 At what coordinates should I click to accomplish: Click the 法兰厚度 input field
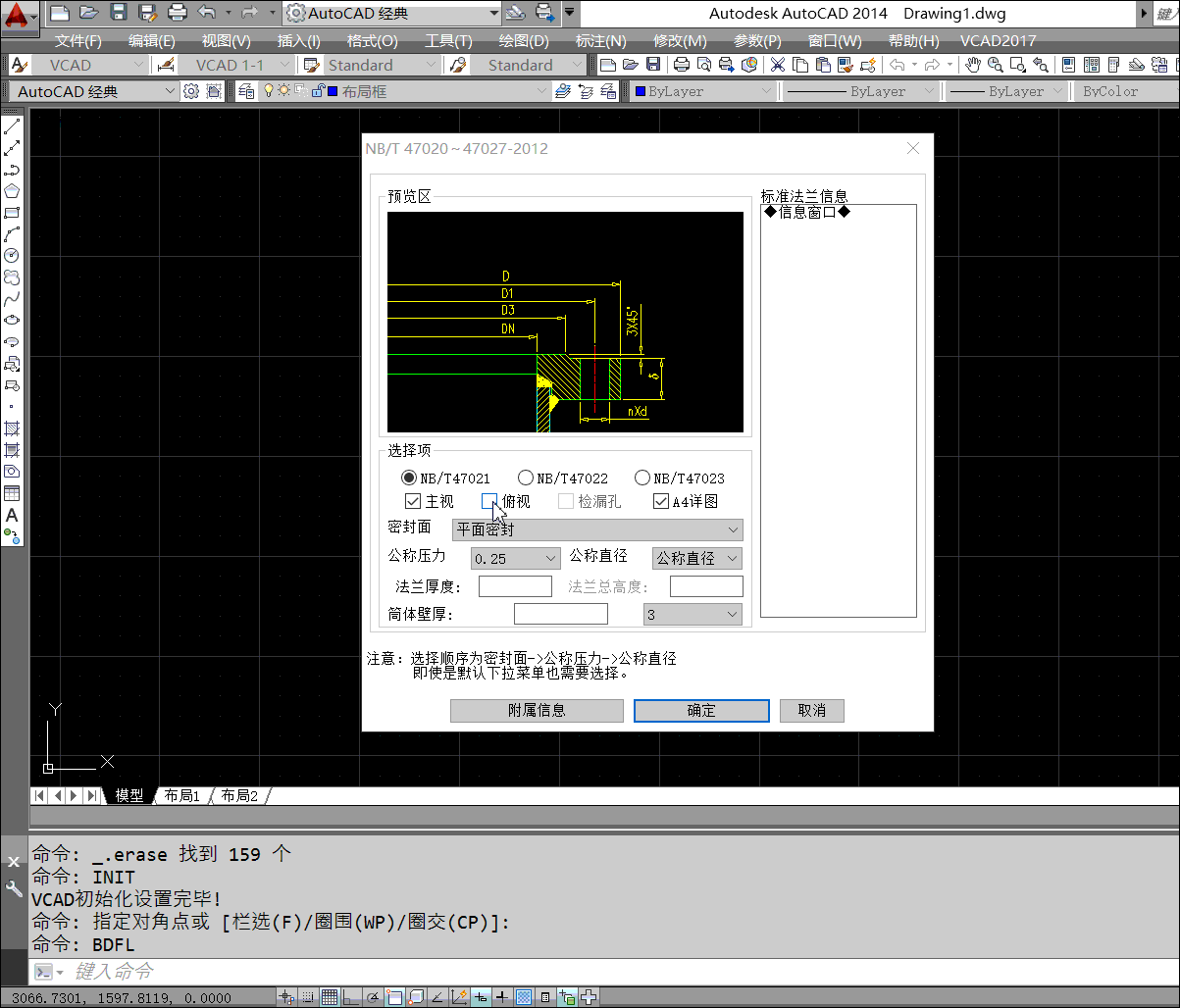click(x=515, y=587)
